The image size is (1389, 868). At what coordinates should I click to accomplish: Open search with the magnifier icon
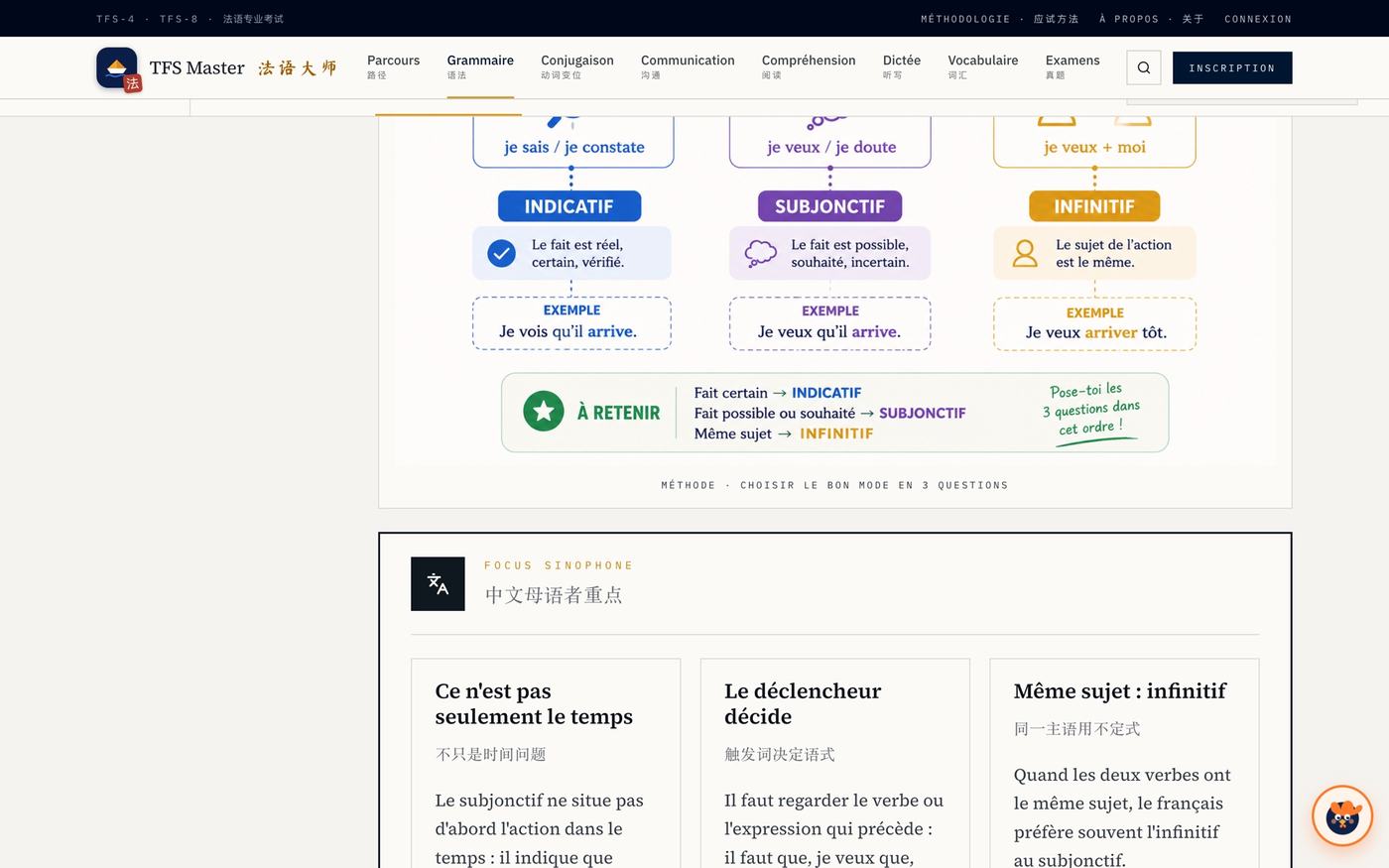pyautogui.click(x=1144, y=67)
